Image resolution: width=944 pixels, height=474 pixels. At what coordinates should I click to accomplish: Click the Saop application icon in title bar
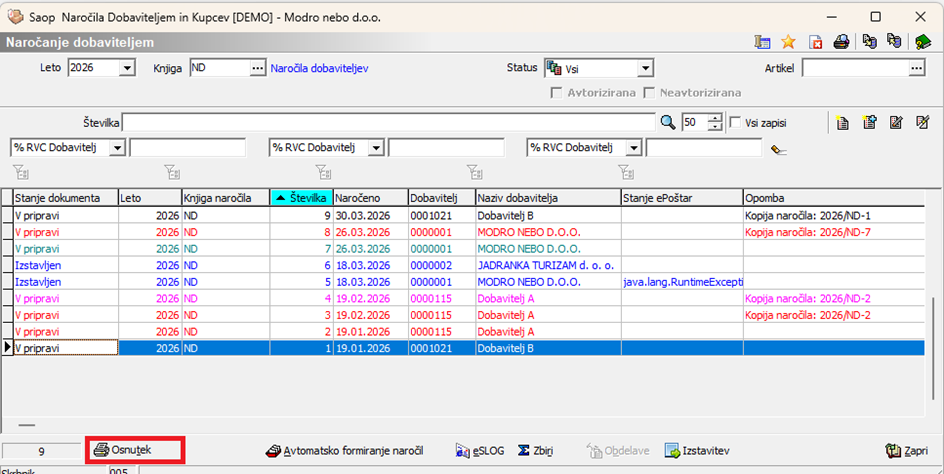tap(15, 17)
